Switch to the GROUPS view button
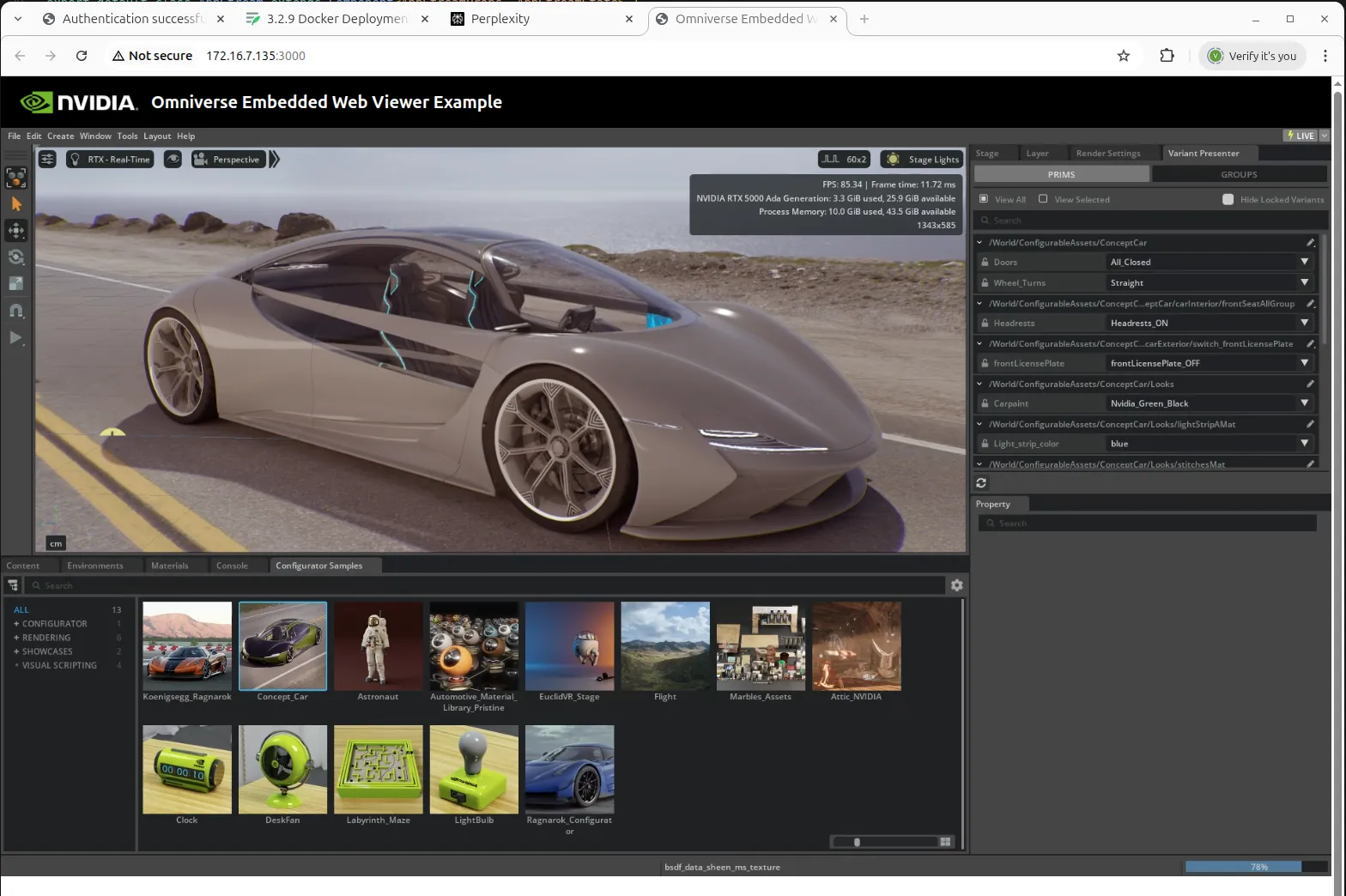 [x=1239, y=174]
